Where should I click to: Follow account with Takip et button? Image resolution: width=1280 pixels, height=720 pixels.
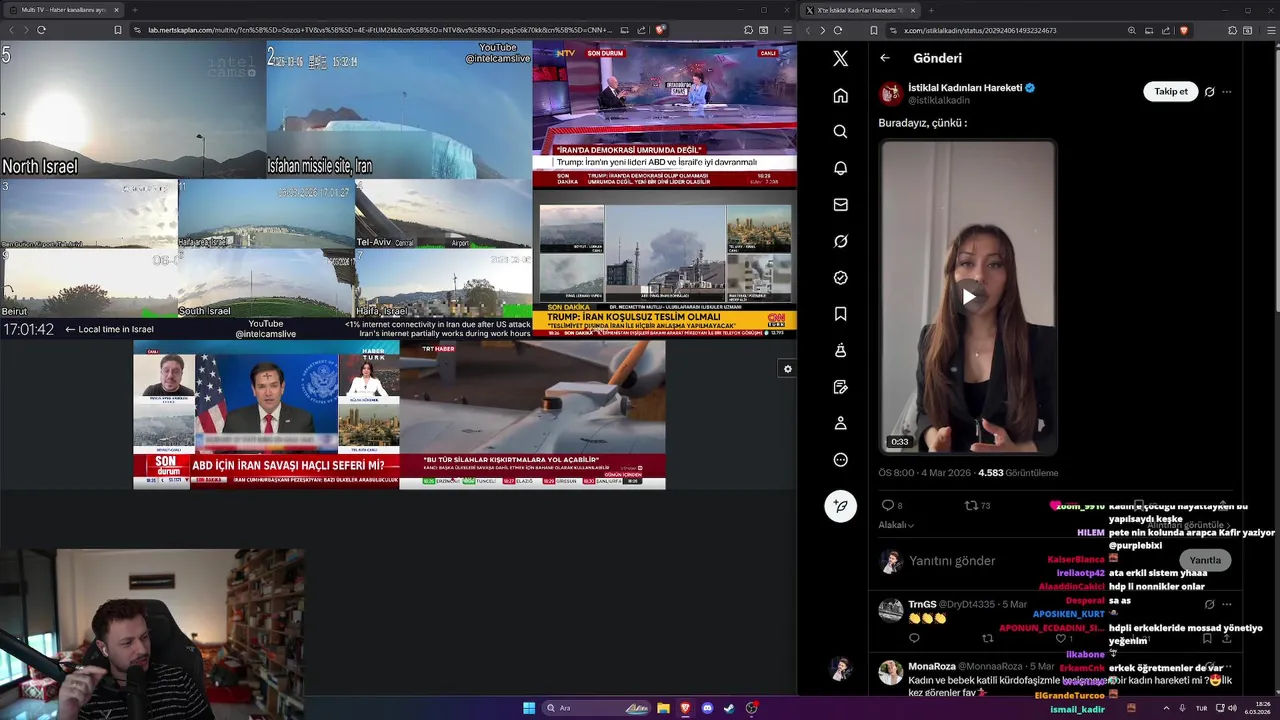(1170, 91)
